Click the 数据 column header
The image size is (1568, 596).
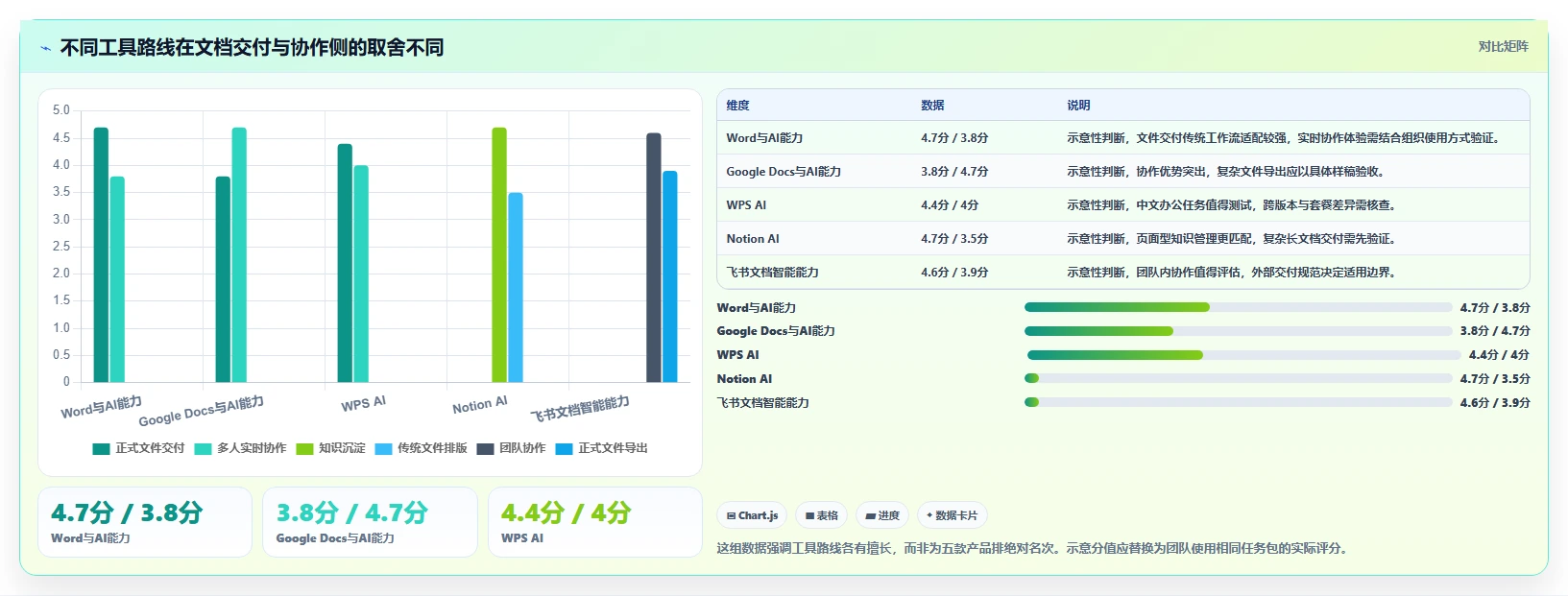(932, 106)
